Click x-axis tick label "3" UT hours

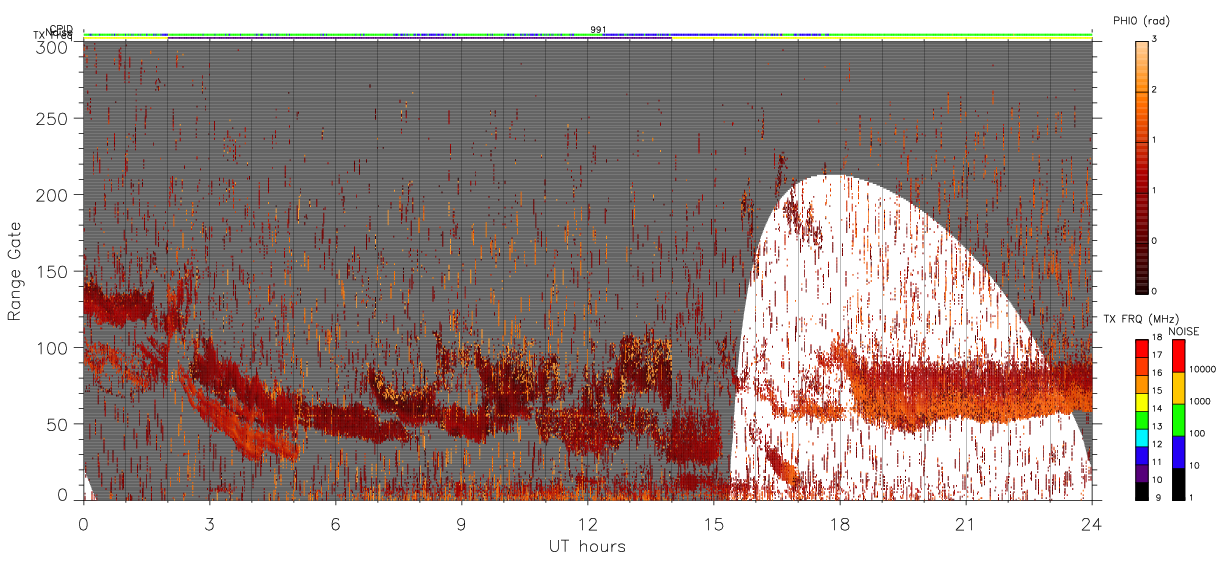tap(209, 523)
